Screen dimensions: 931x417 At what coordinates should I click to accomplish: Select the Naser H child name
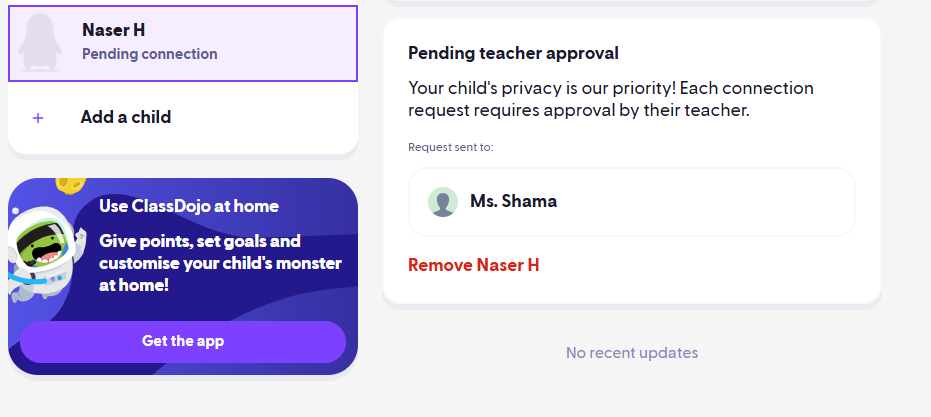coord(113,31)
